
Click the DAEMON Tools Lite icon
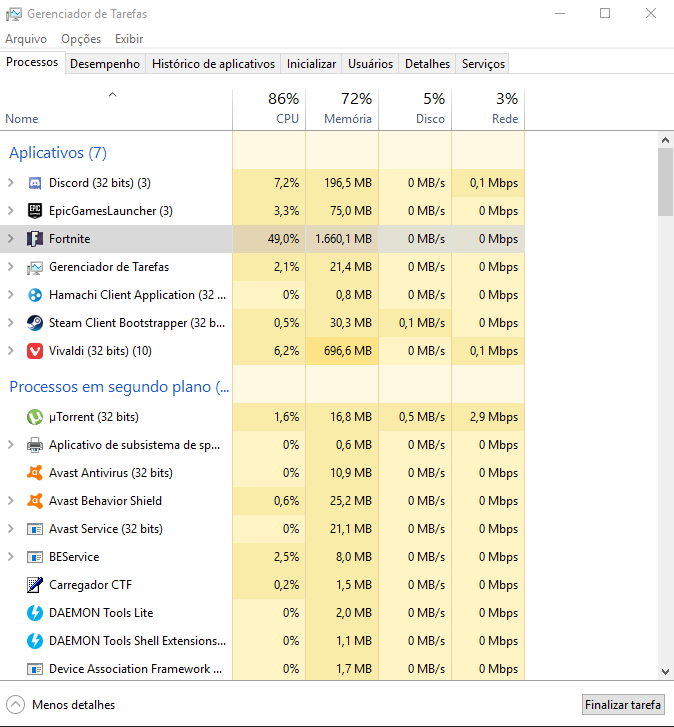(35, 613)
